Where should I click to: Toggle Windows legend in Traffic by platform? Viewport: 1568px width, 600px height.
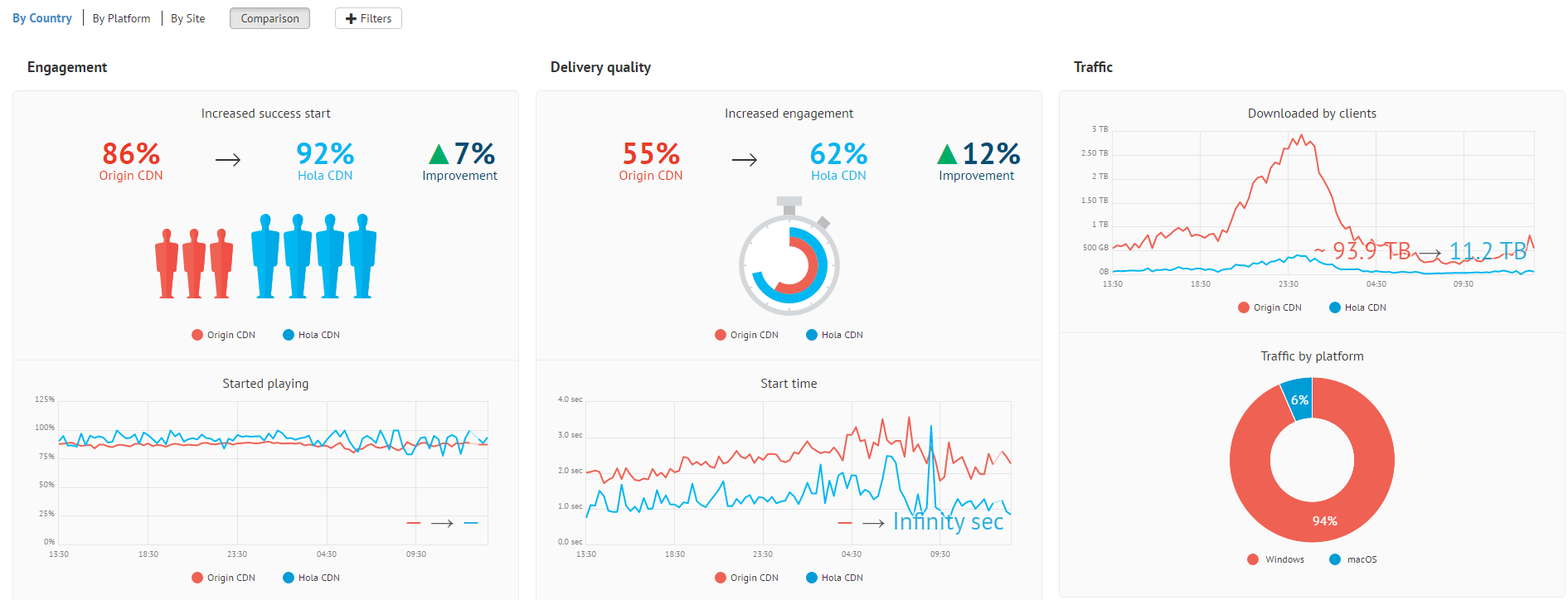click(x=1275, y=559)
